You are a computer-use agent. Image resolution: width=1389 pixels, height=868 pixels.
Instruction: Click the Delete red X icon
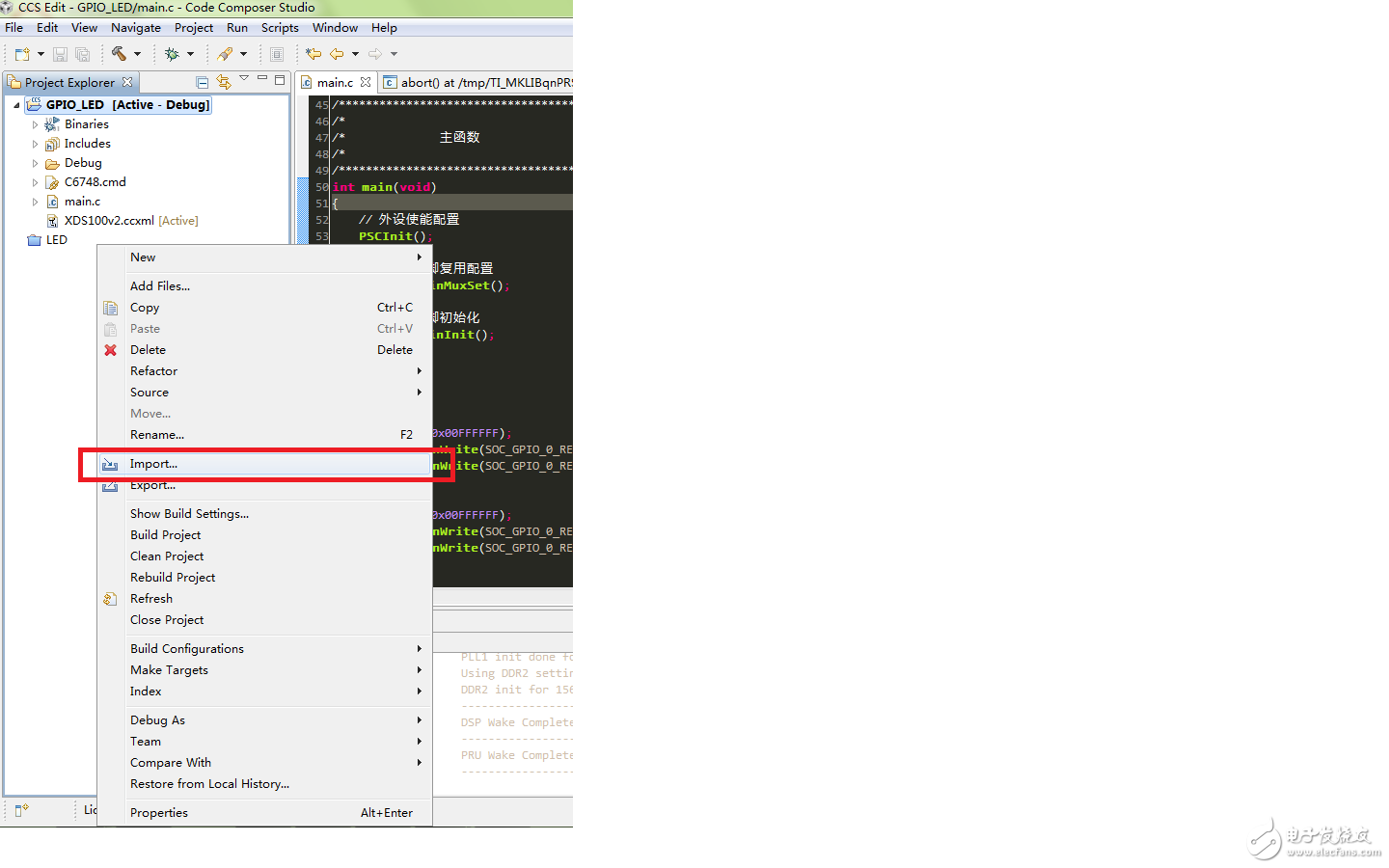click(111, 350)
